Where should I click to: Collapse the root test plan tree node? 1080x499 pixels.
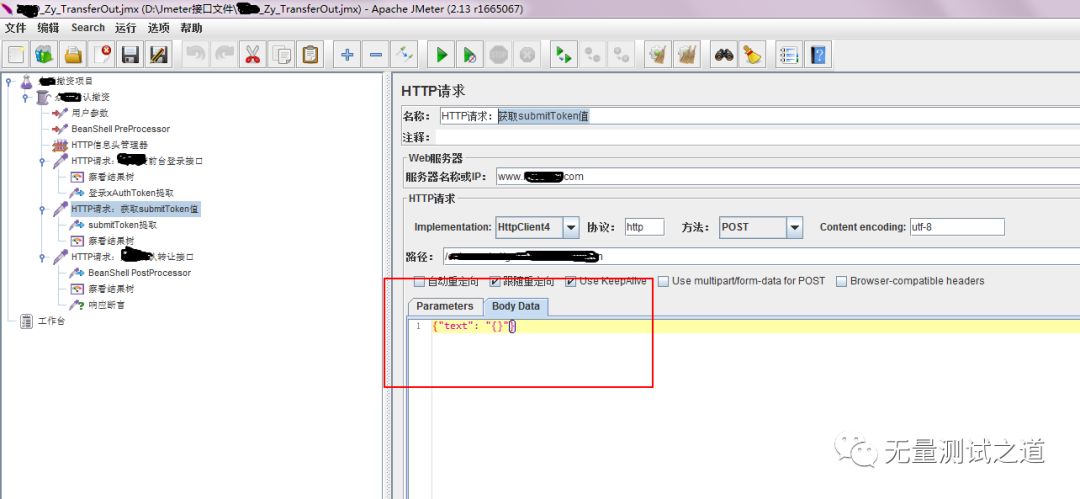(8, 82)
